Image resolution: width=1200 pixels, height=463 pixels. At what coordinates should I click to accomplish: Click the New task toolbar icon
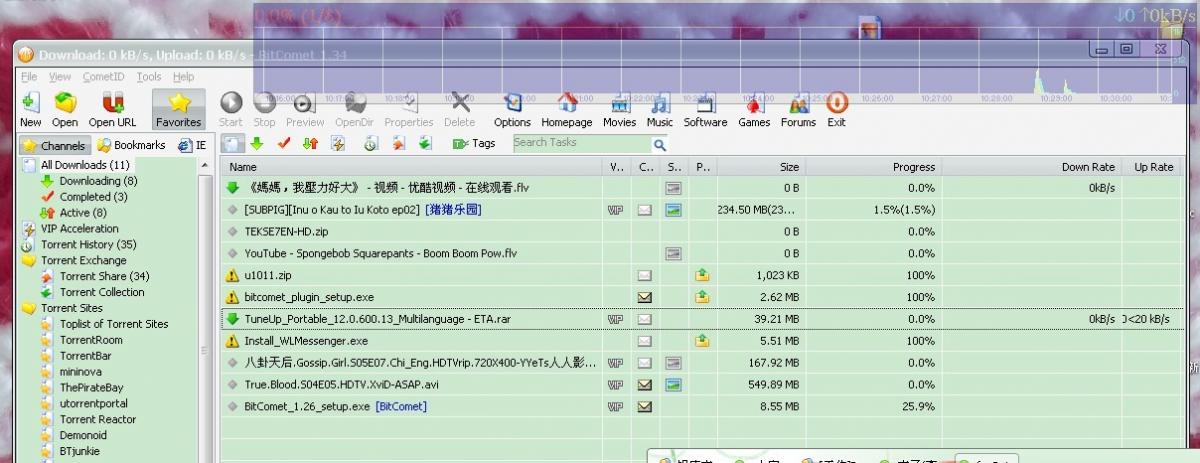pyautogui.click(x=30, y=109)
